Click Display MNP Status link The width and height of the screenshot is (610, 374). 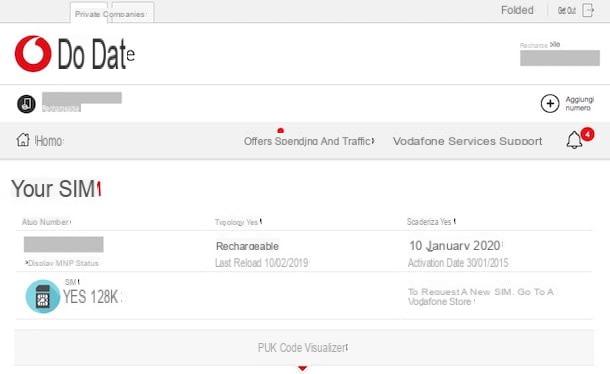(x=62, y=263)
